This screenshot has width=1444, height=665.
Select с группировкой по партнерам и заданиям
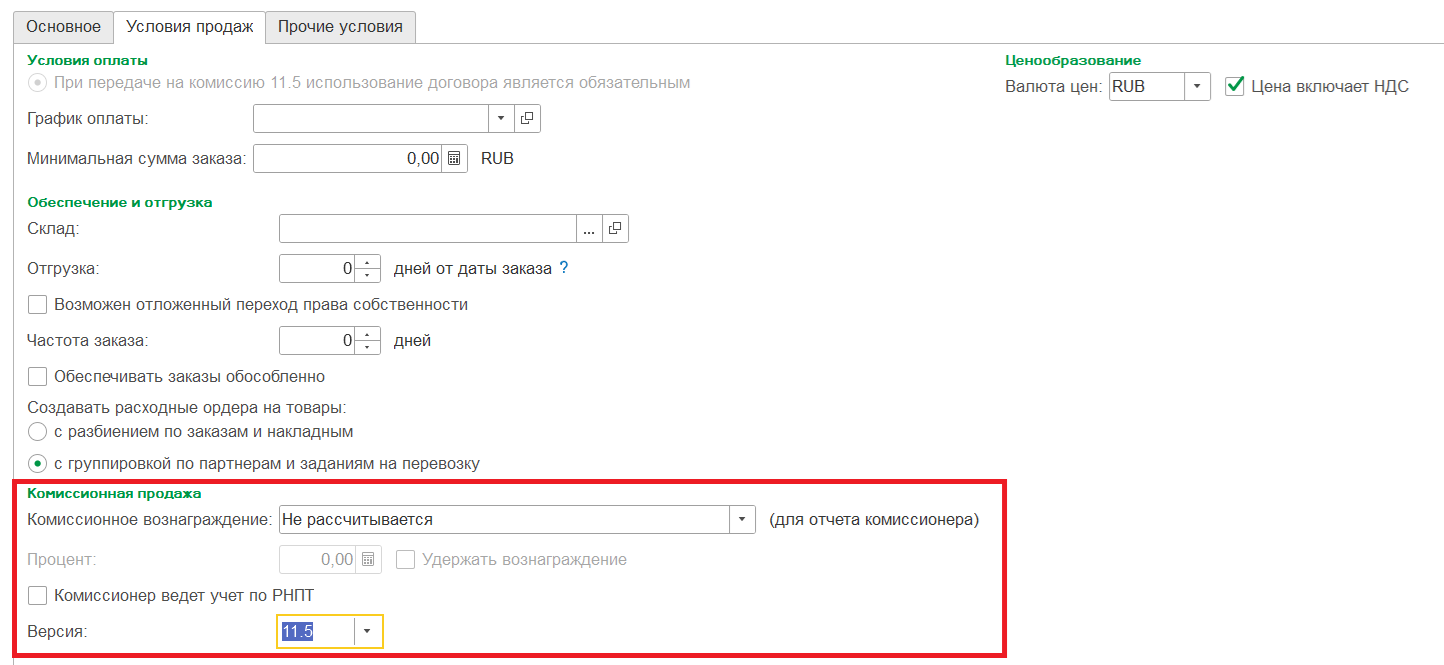click(x=38, y=463)
